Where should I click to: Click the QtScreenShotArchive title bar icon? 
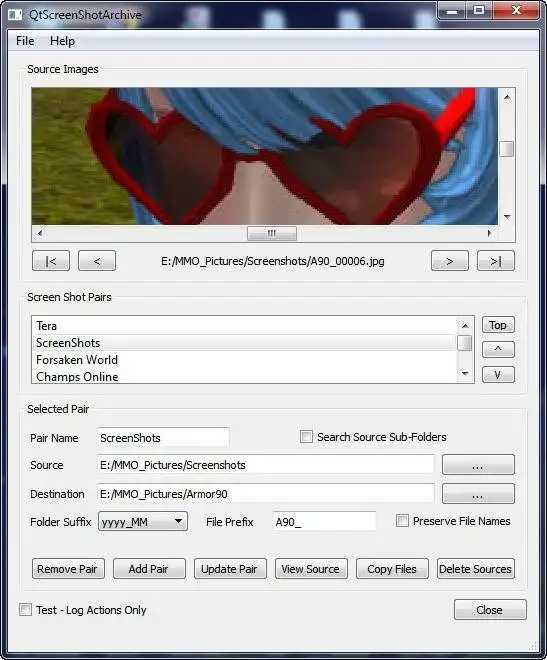15,15
